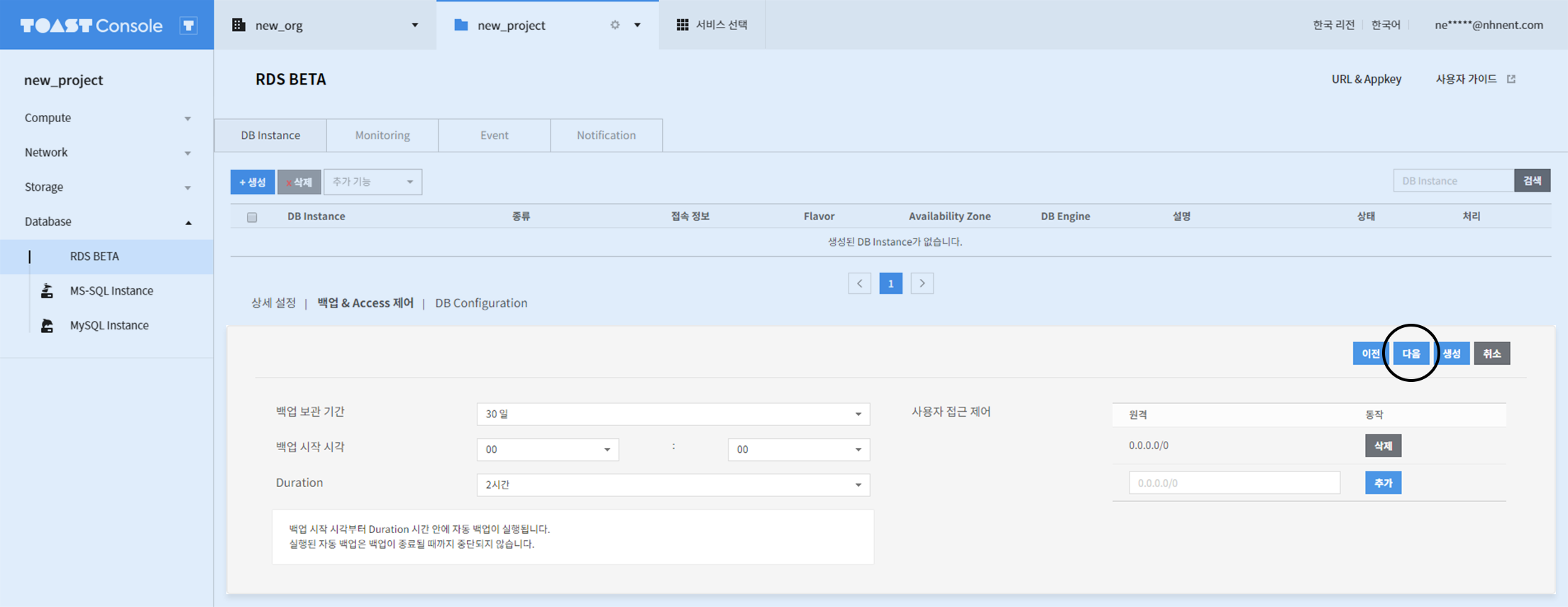The height and width of the screenshot is (607, 1568).
Task: Open the Duration dropdown
Action: pyautogui.click(x=673, y=485)
